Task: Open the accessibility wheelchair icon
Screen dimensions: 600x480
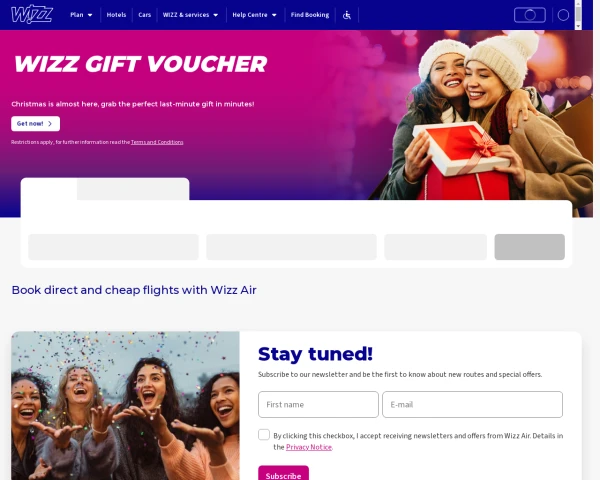Action: pos(347,15)
